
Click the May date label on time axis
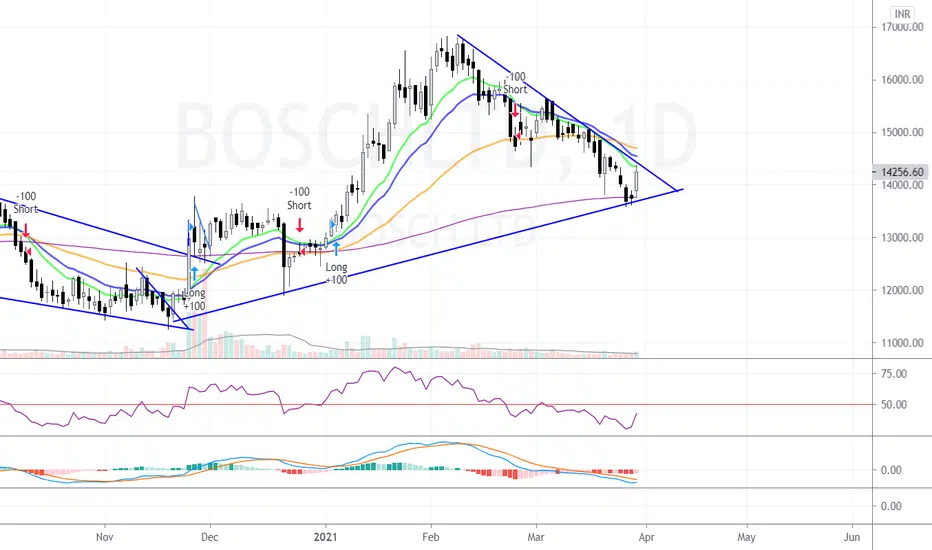pos(747,537)
